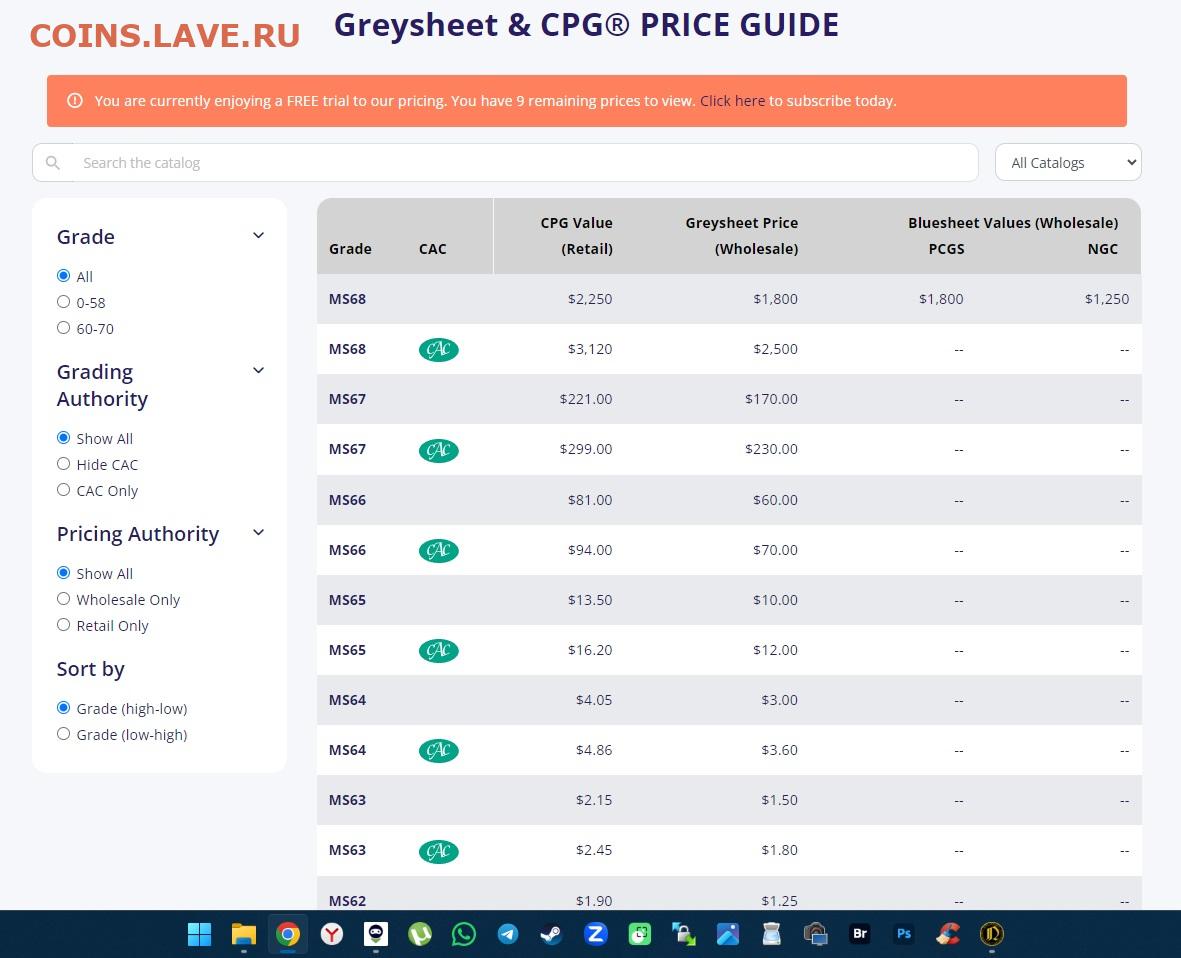
Task: Click the $94.00 CPG value cell
Action: (590, 551)
